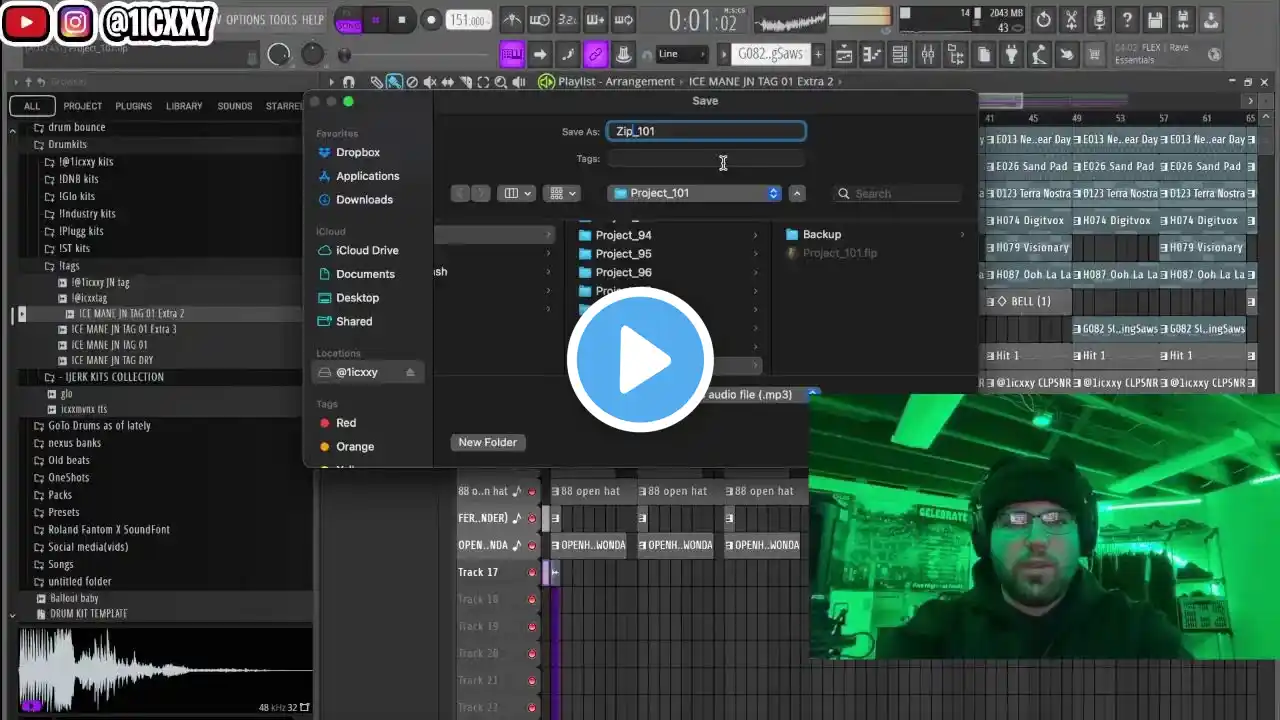Mute the 88 open hat track
This screenshot has height=720, width=1280.
coord(531,491)
